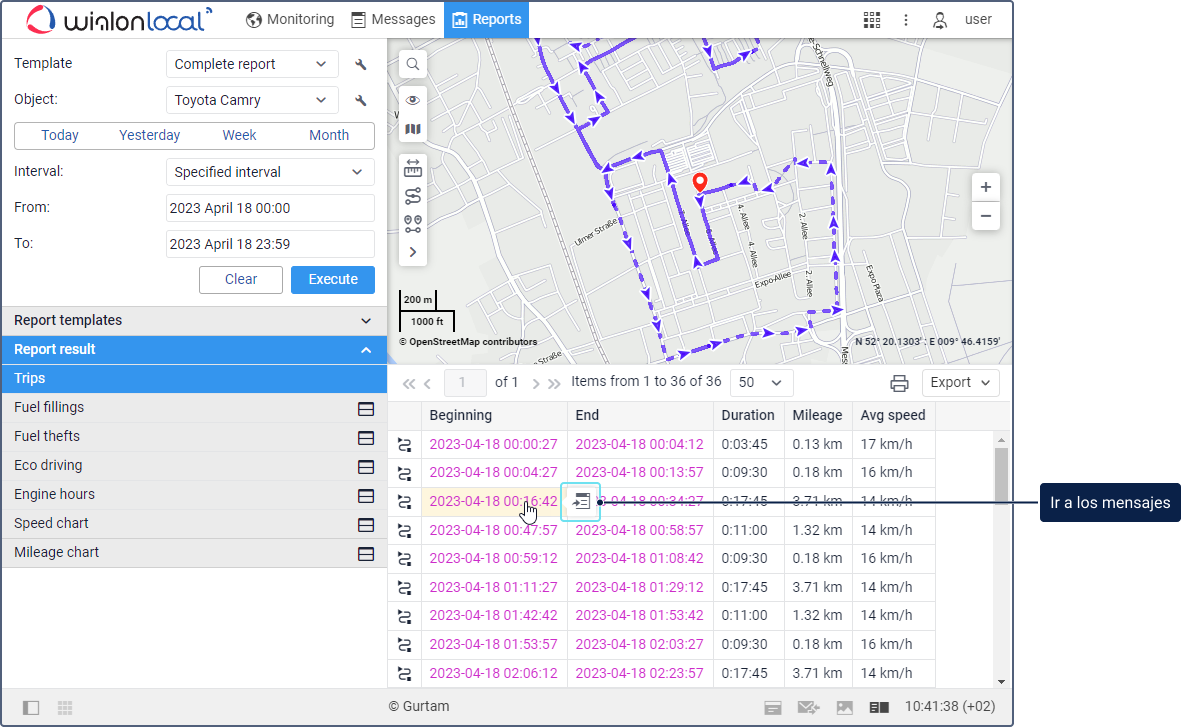Click the go to messages icon in row
This screenshot has height=727, width=1183.
582,502
